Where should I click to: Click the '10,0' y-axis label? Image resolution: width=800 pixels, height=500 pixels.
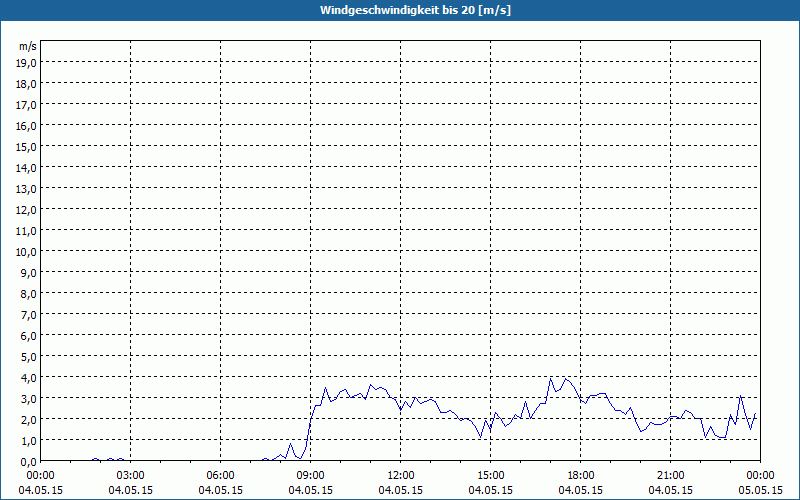pos(26,252)
